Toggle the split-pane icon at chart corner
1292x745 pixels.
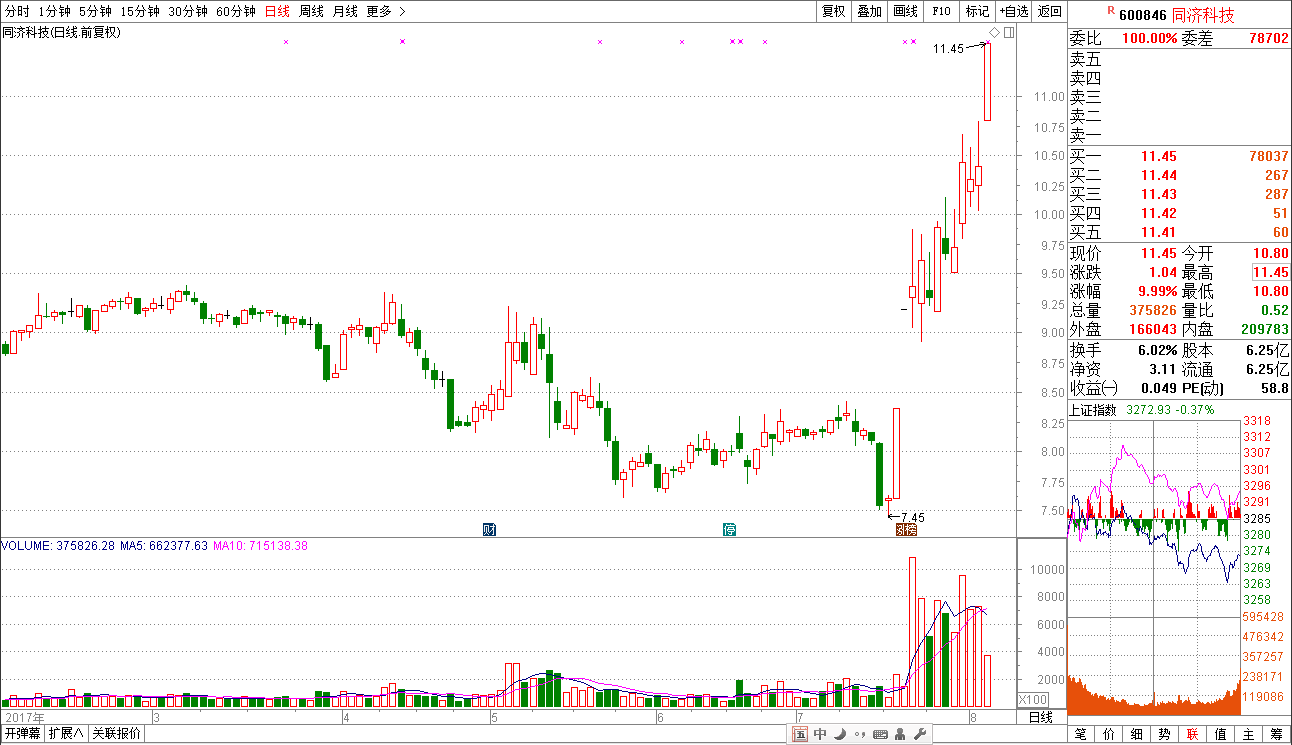coord(1009,33)
